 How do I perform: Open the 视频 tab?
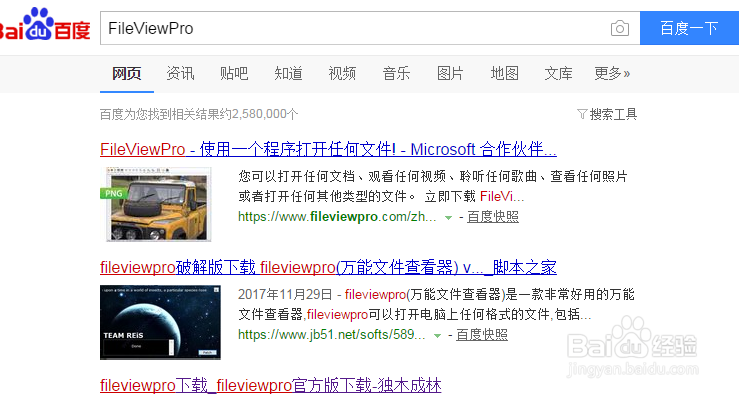click(342, 74)
